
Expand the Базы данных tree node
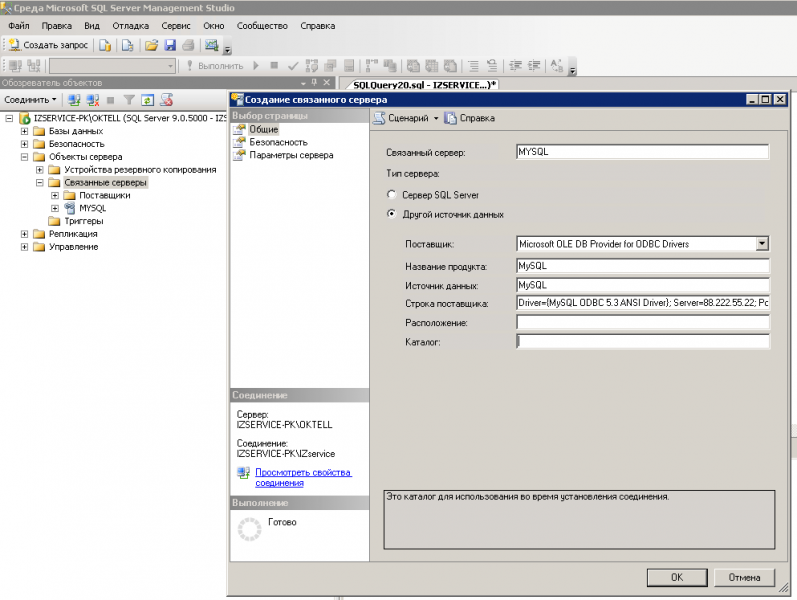24,131
